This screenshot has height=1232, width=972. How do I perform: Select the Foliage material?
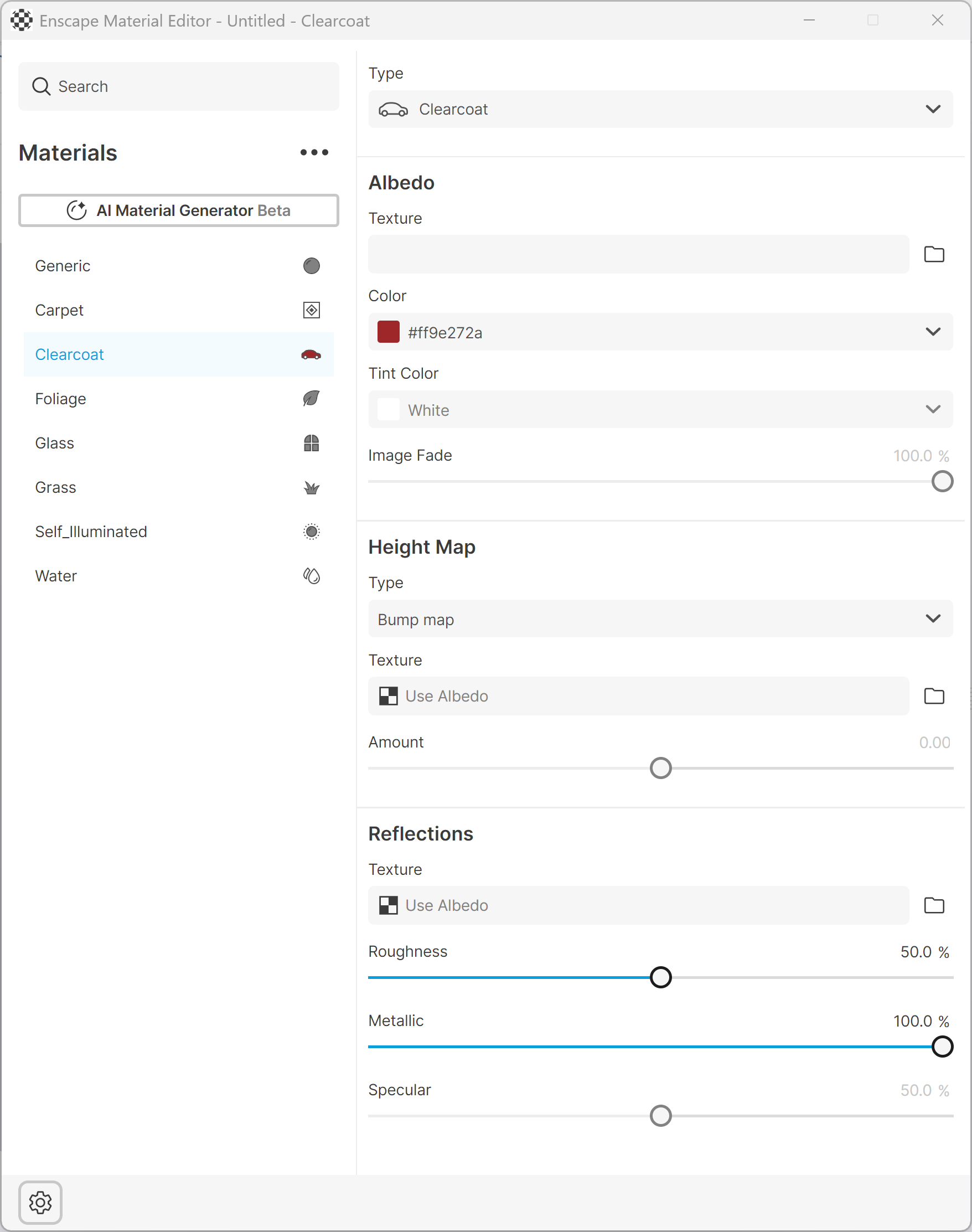pos(178,399)
